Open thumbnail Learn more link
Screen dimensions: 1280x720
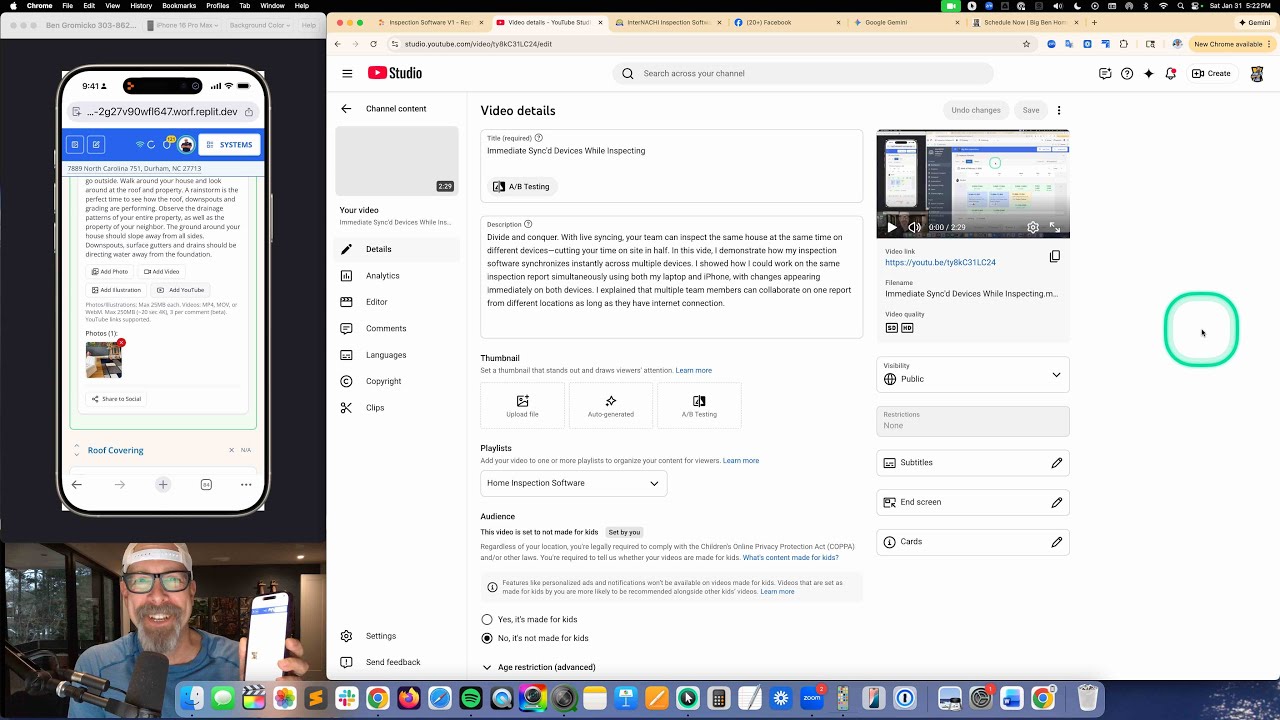(693, 370)
